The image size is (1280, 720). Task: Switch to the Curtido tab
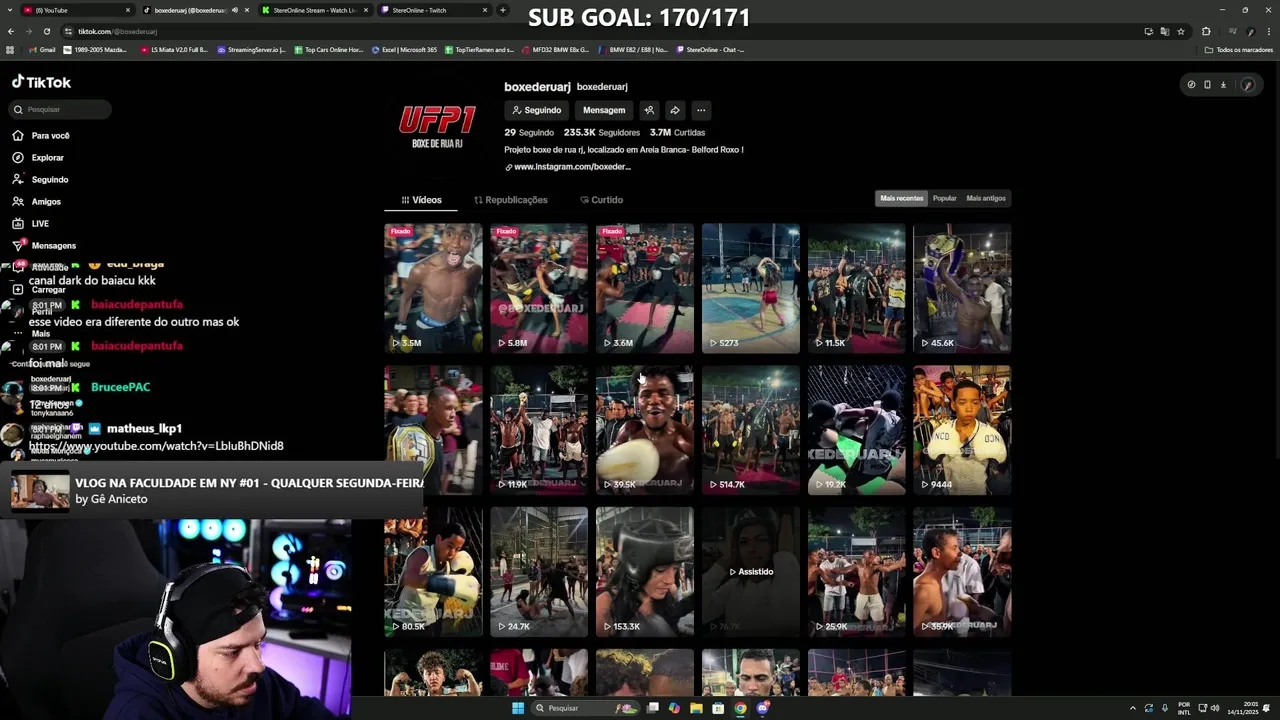602,200
